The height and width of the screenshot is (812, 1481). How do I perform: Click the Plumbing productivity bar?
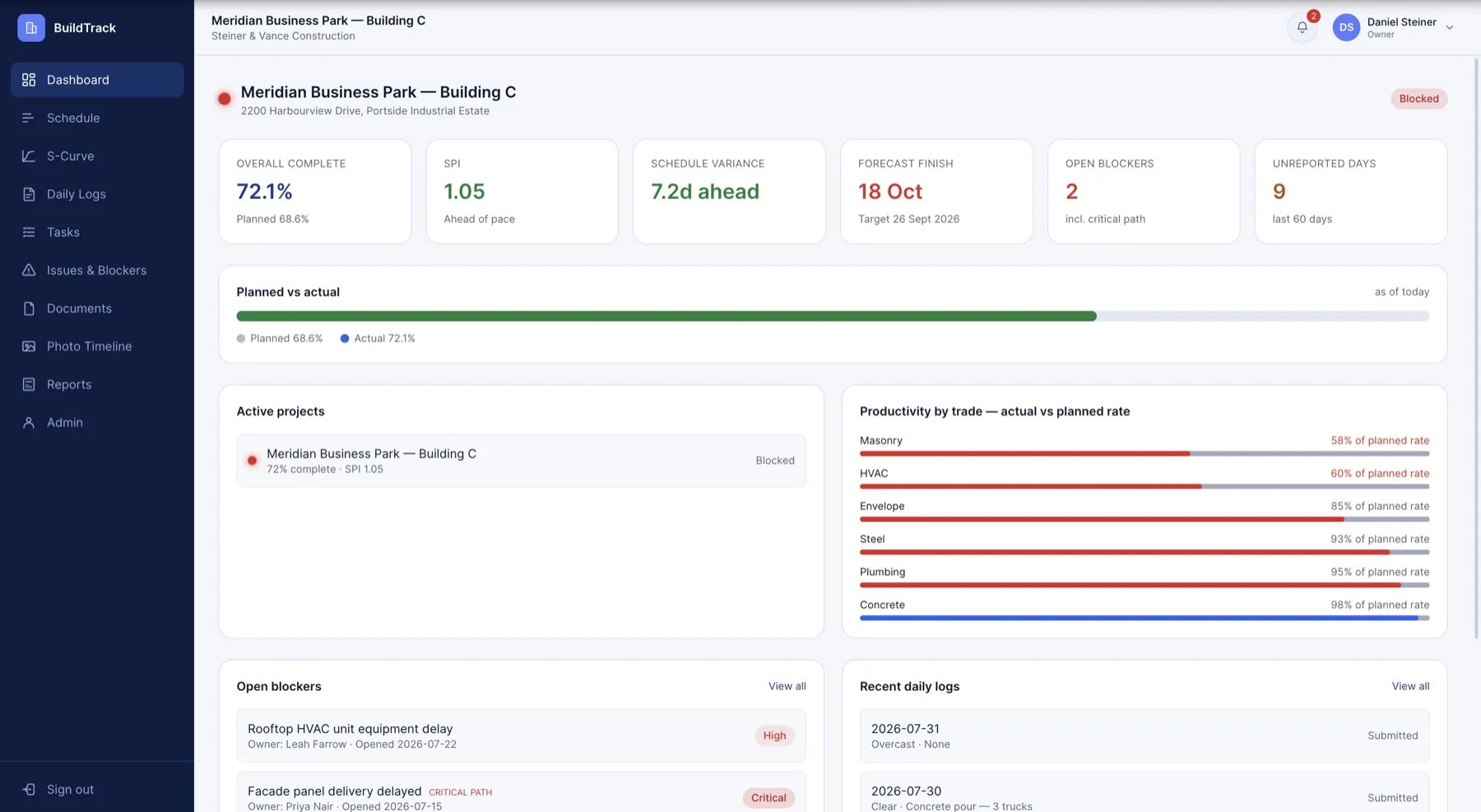1144,585
